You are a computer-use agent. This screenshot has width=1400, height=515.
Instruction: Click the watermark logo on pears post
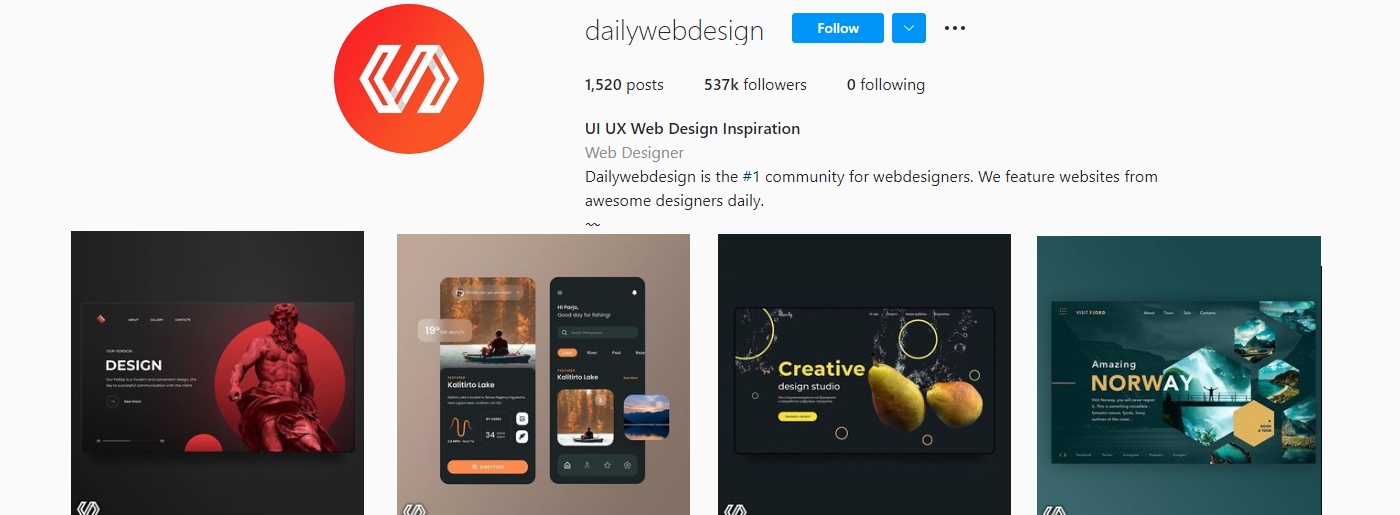click(x=735, y=509)
